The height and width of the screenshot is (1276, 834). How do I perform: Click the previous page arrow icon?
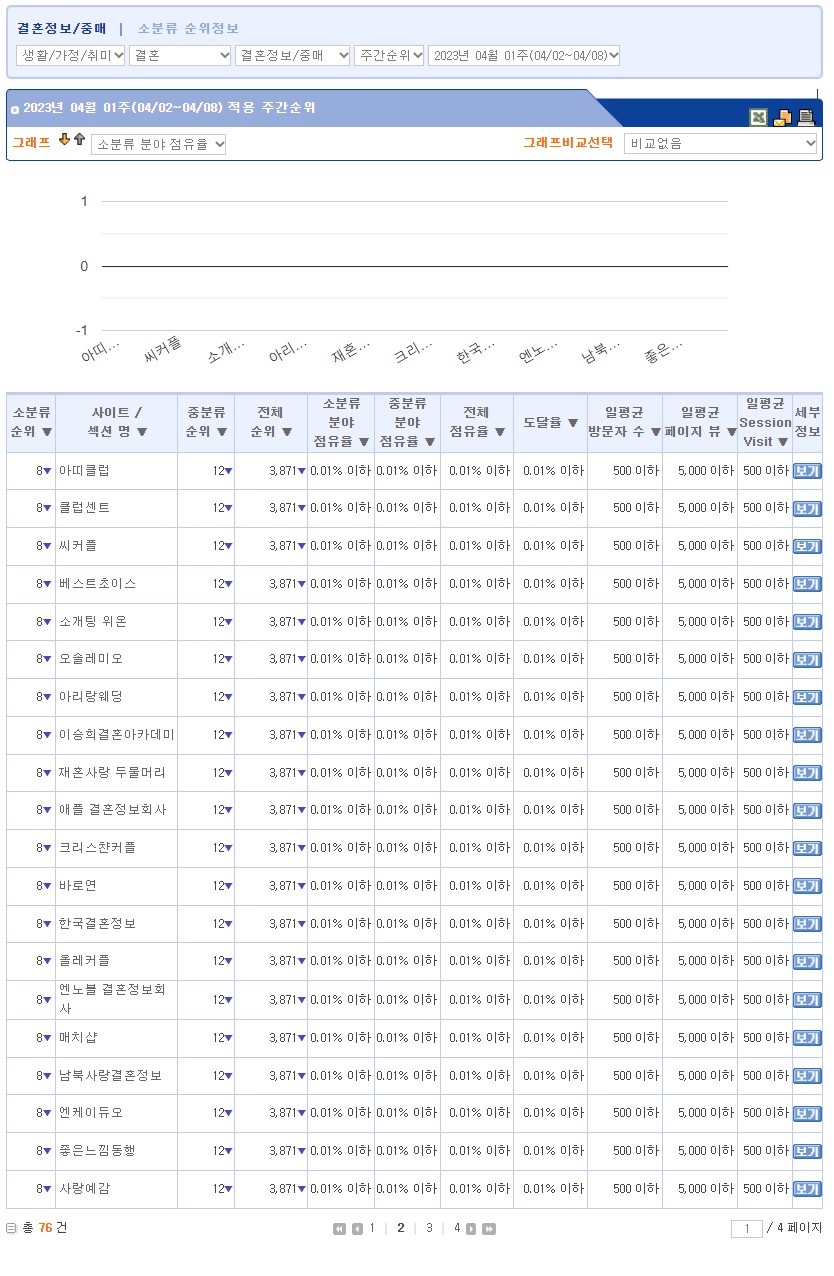(x=357, y=1229)
